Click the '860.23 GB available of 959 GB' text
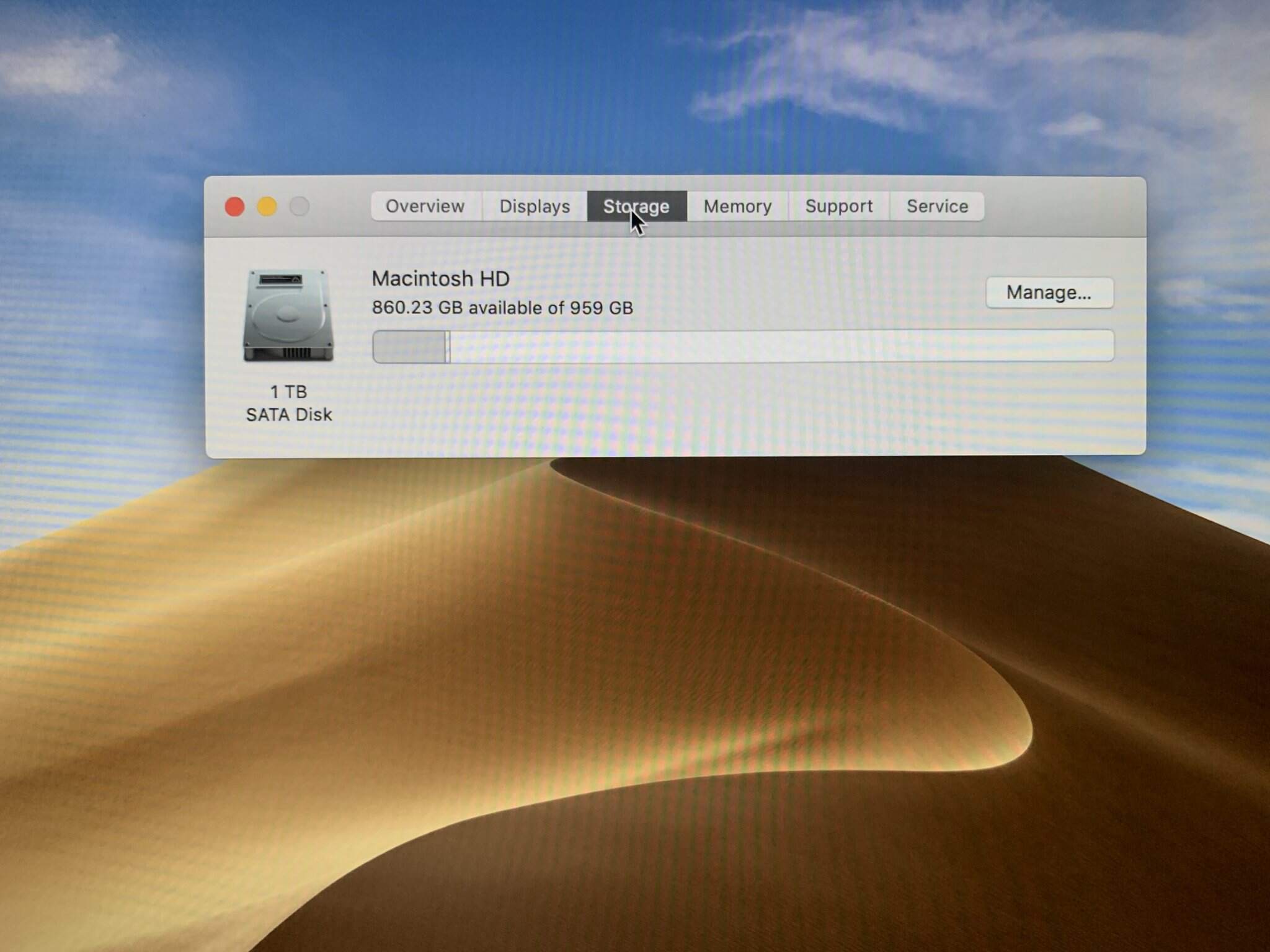The width and height of the screenshot is (1270, 952). pyautogui.click(x=502, y=308)
